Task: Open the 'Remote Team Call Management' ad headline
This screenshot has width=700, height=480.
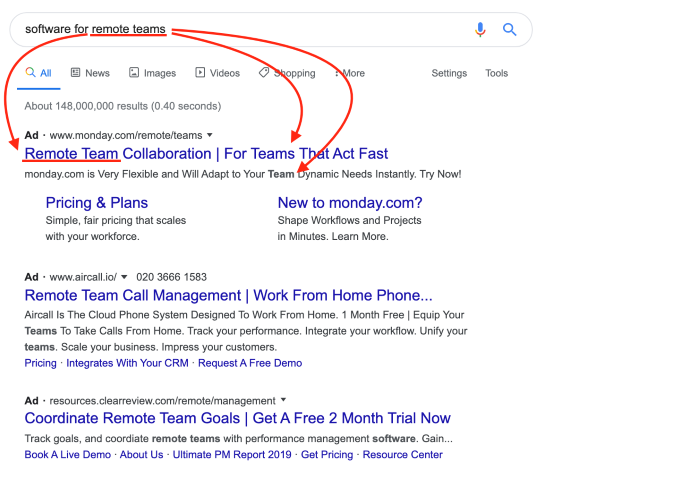Action: [229, 295]
